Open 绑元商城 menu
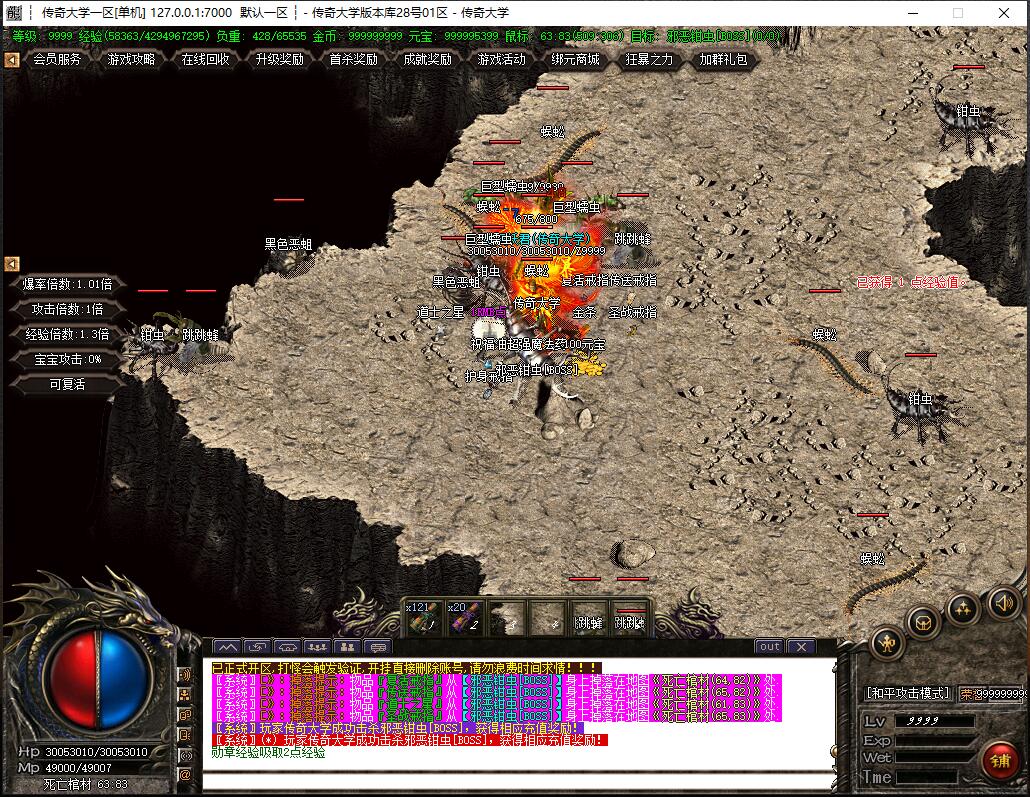The image size is (1030, 797). [575, 60]
